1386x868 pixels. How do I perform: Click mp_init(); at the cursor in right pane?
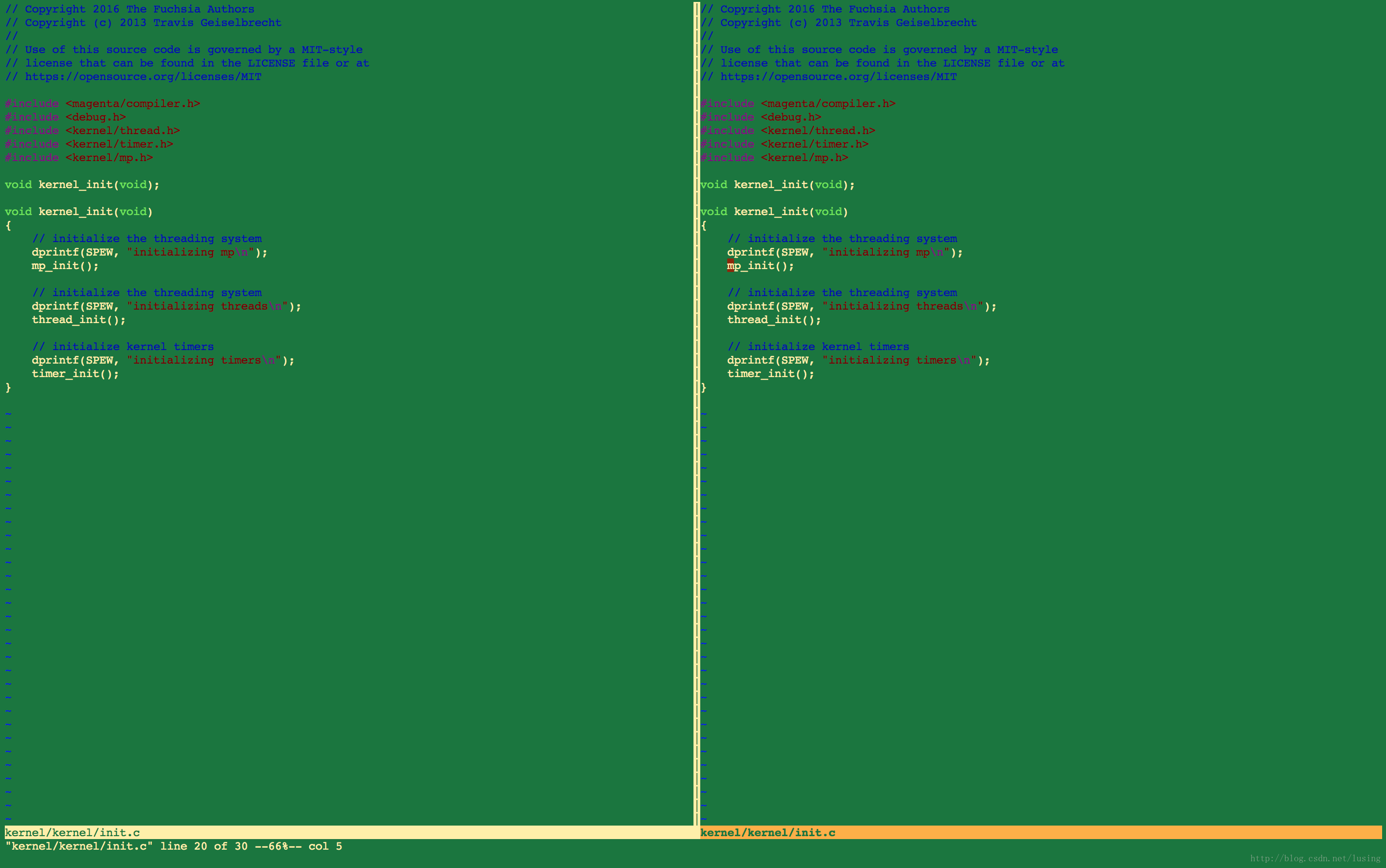[761, 266]
